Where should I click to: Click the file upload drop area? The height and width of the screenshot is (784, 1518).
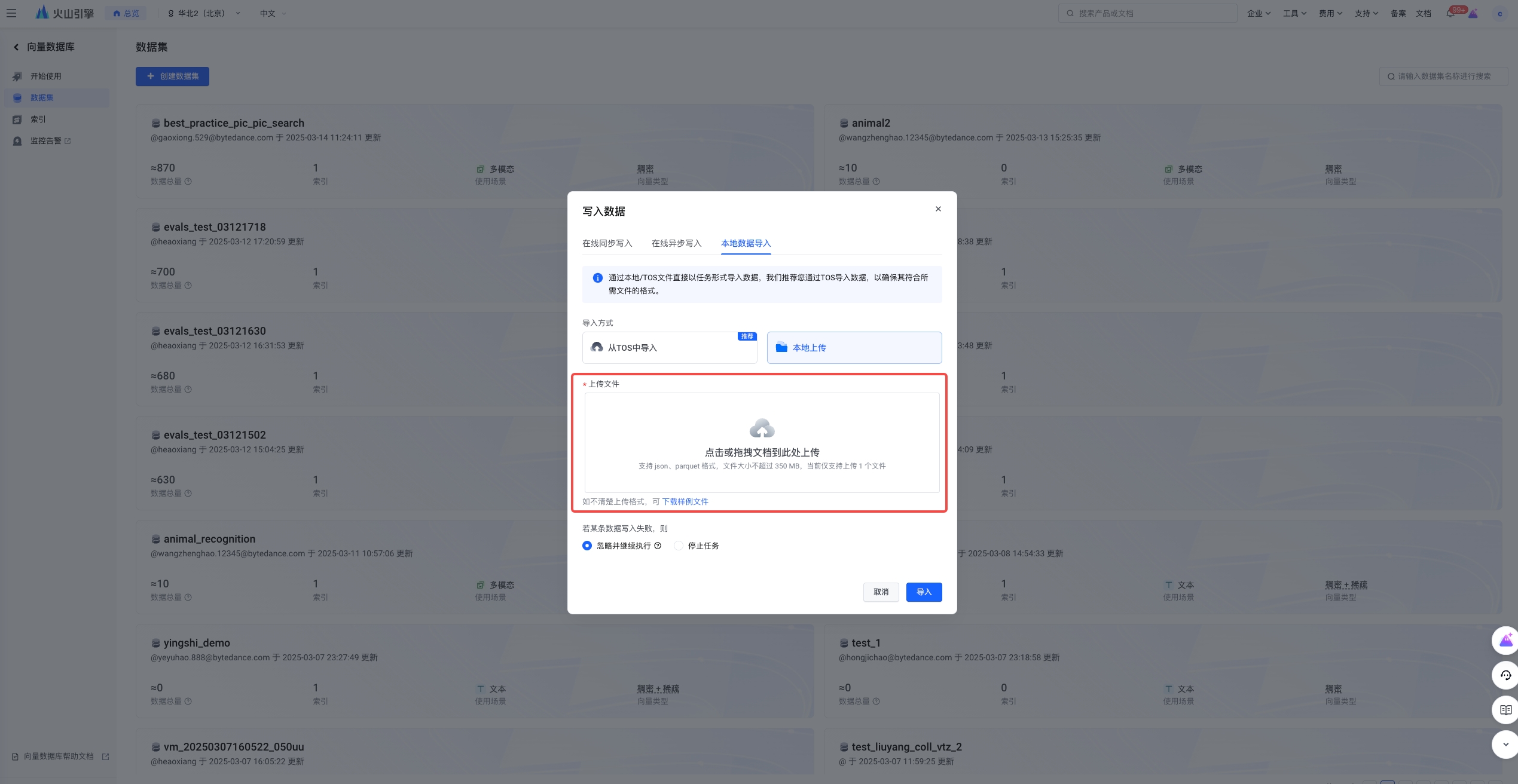(x=762, y=443)
